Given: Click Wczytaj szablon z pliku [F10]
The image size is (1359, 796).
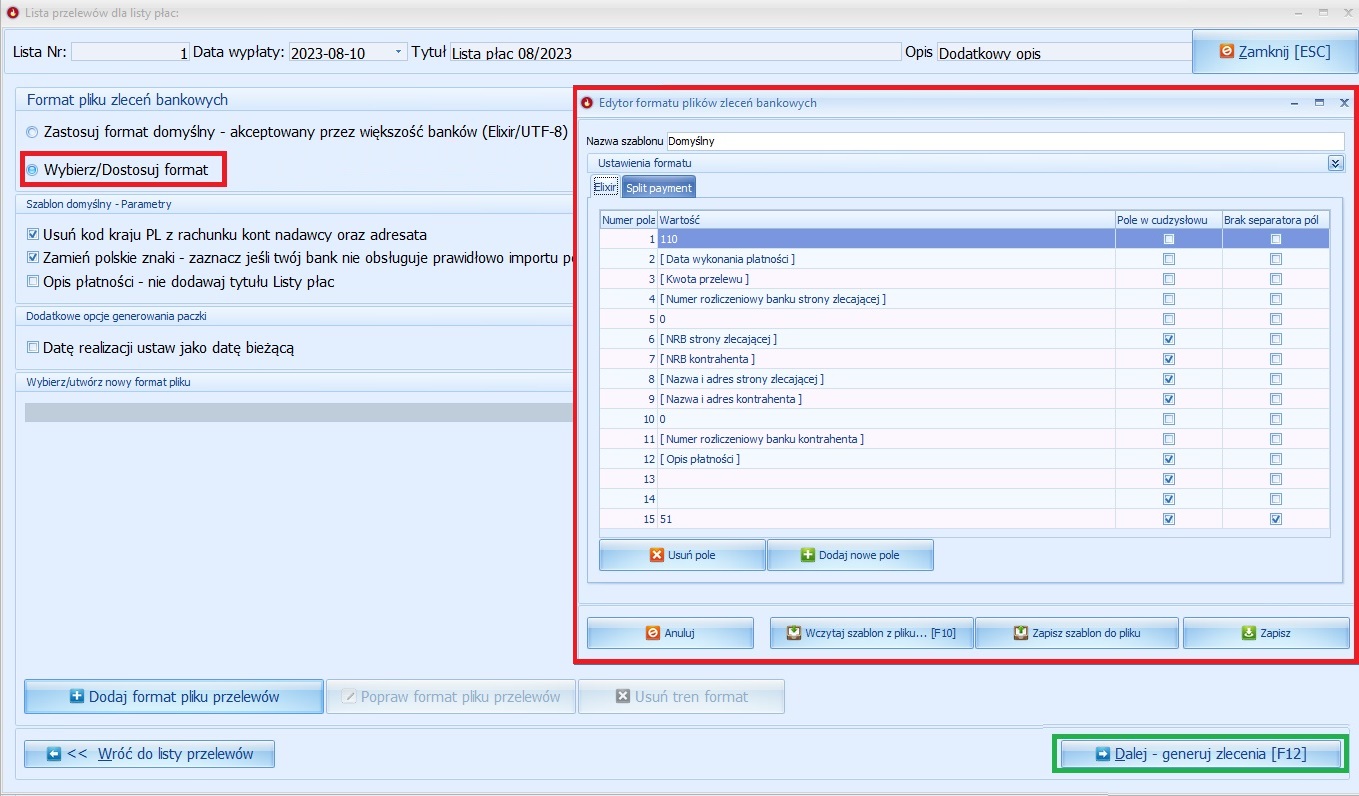Looking at the screenshot, I should (871, 633).
